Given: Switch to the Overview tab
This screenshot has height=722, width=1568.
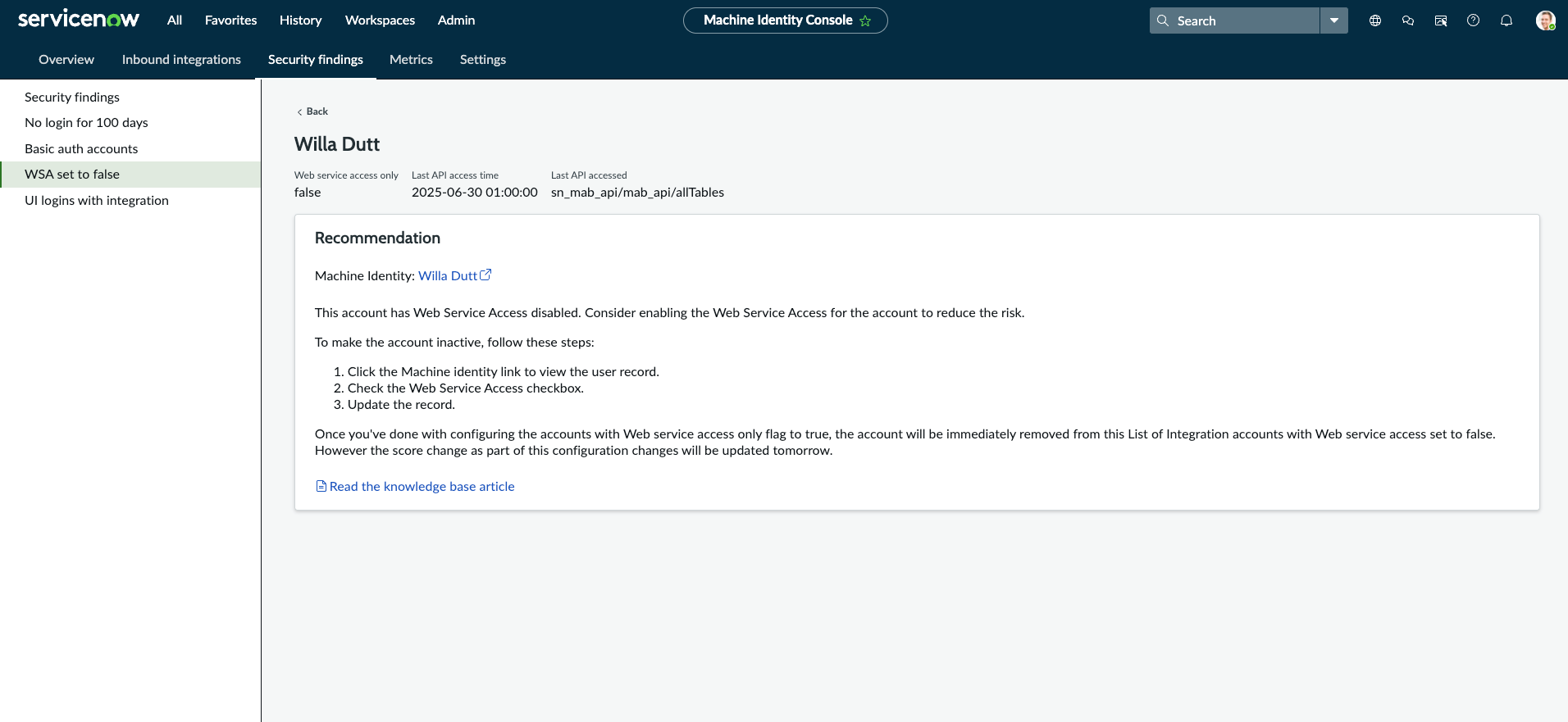Looking at the screenshot, I should pyautogui.click(x=66, y=59).
